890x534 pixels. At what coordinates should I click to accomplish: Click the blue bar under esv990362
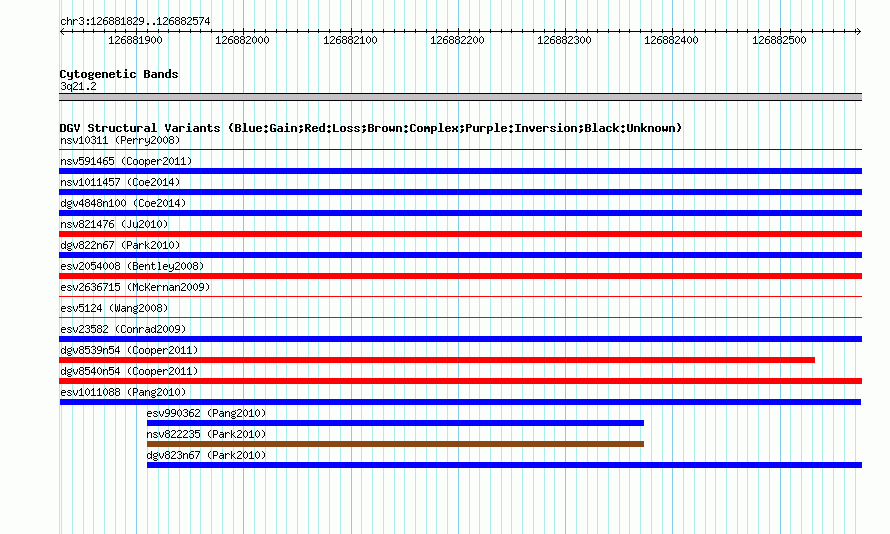pos(395,423)
